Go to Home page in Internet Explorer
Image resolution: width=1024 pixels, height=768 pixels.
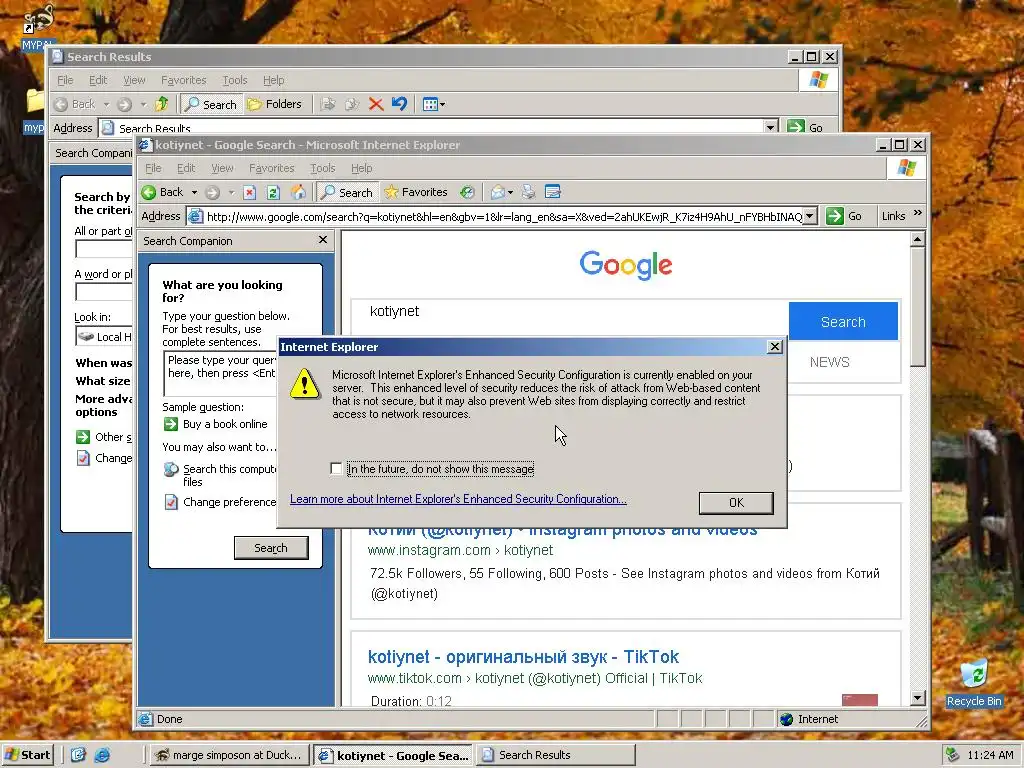point(298,192)
